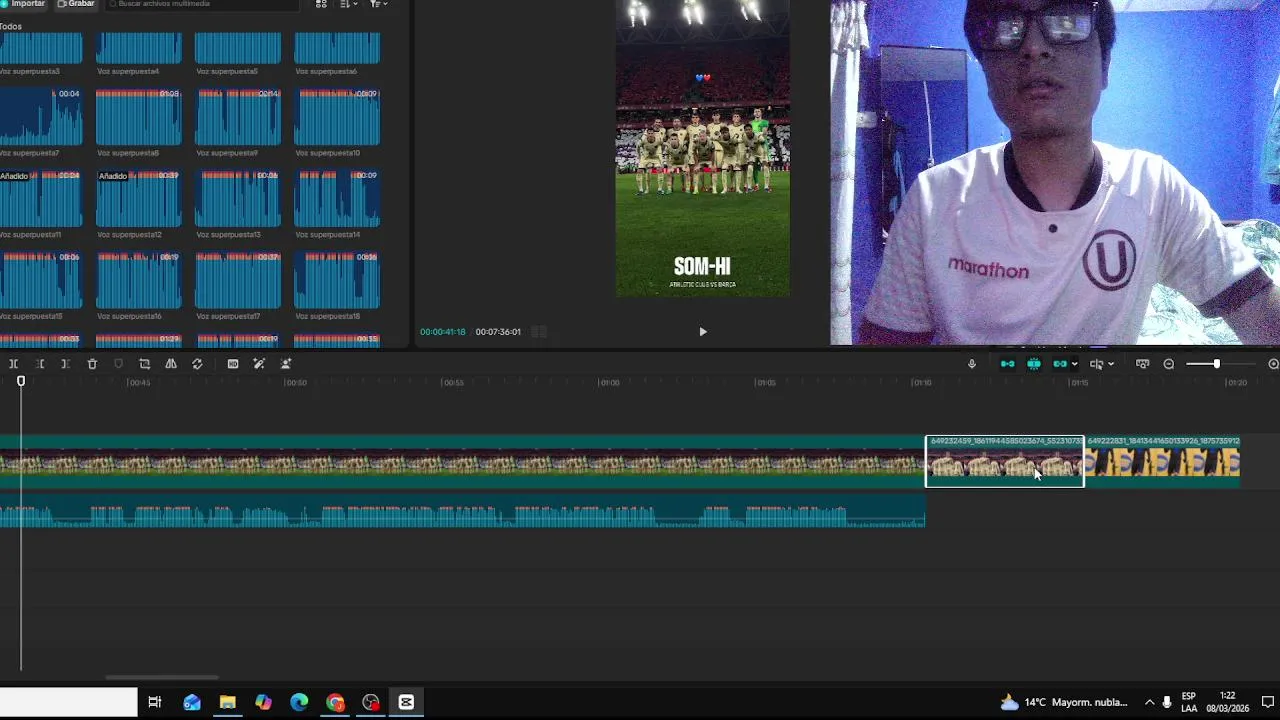
Task: Select Voz superpuesta8 audio thumbnail
Action: 139,117
